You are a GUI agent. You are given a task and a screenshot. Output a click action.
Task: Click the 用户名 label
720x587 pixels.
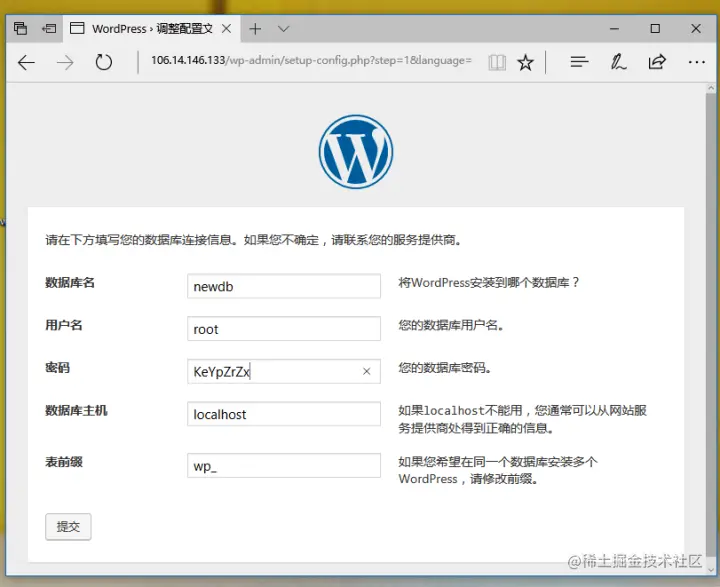tap(63, 325)
